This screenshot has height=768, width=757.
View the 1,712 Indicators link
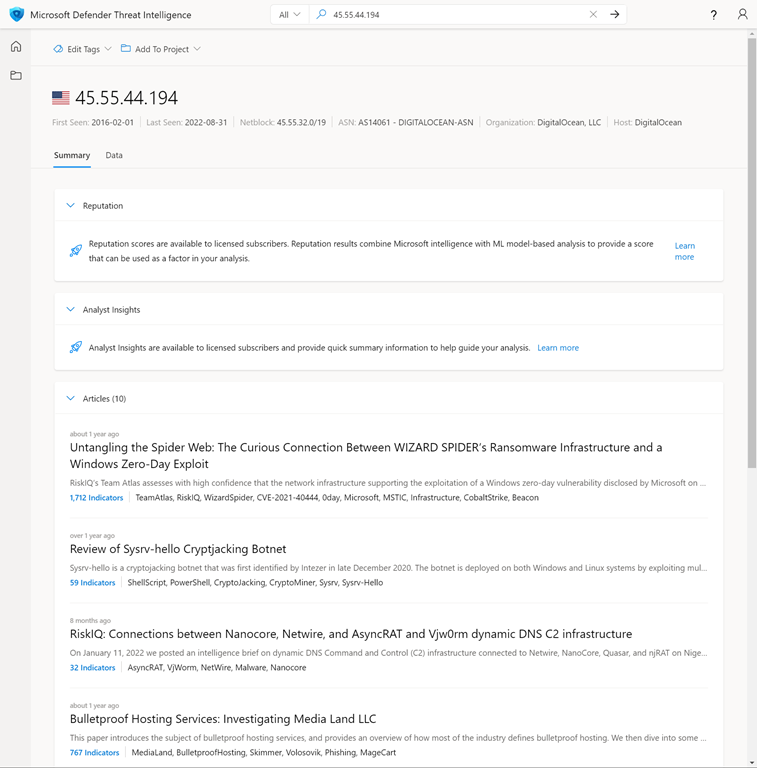point(97,498)
